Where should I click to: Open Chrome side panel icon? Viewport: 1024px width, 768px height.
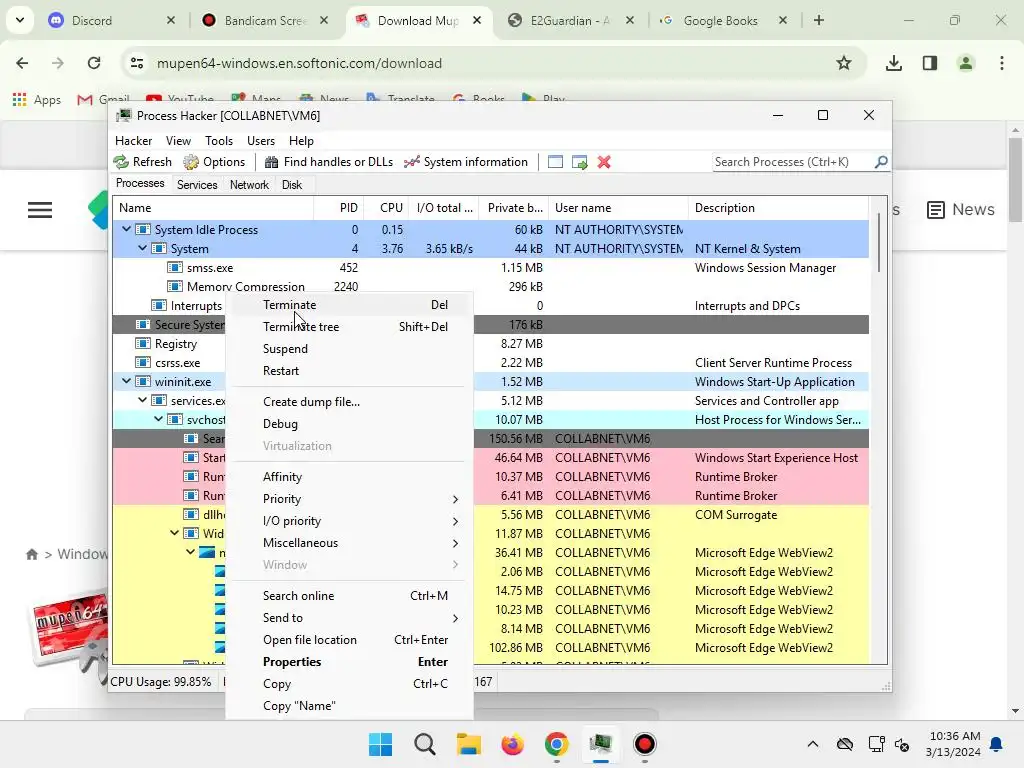click(930, 63)
